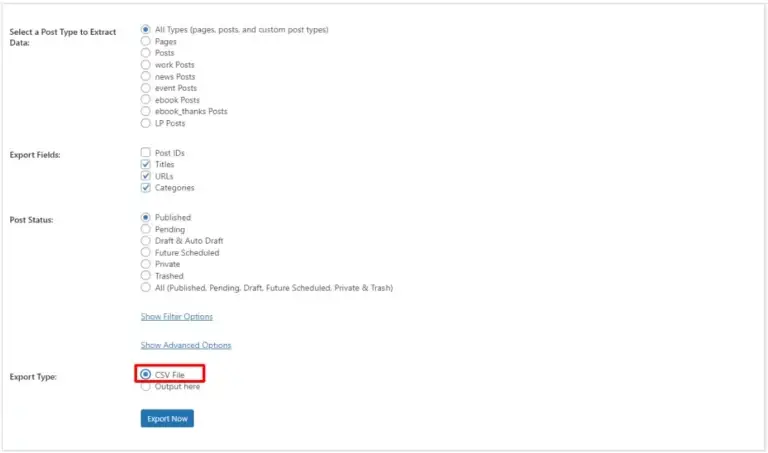This screenshot has height=453, width=768.
Task: Click the Export Now button
Action: click(x=167, y=419)
